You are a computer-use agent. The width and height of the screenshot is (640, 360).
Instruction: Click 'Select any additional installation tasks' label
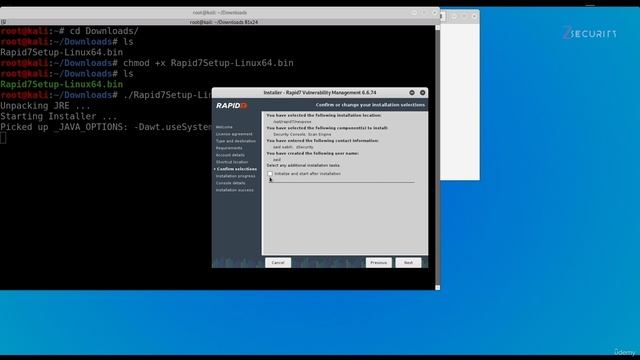303,165
